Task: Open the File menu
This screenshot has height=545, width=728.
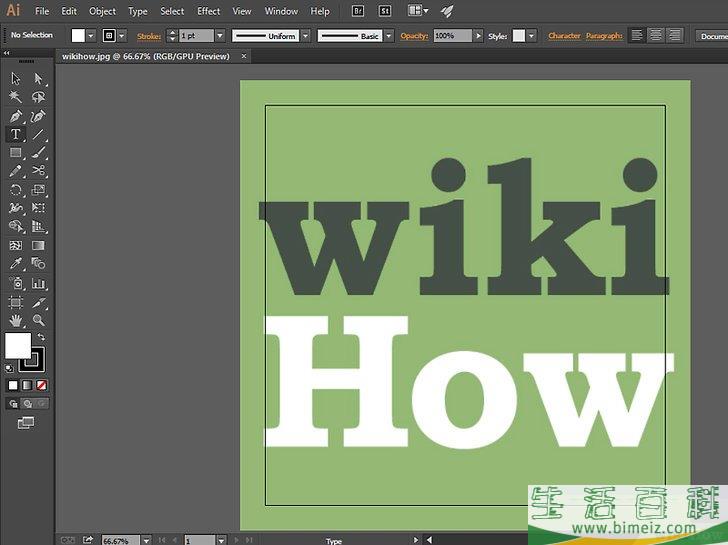Action: [x=42, y=11]
